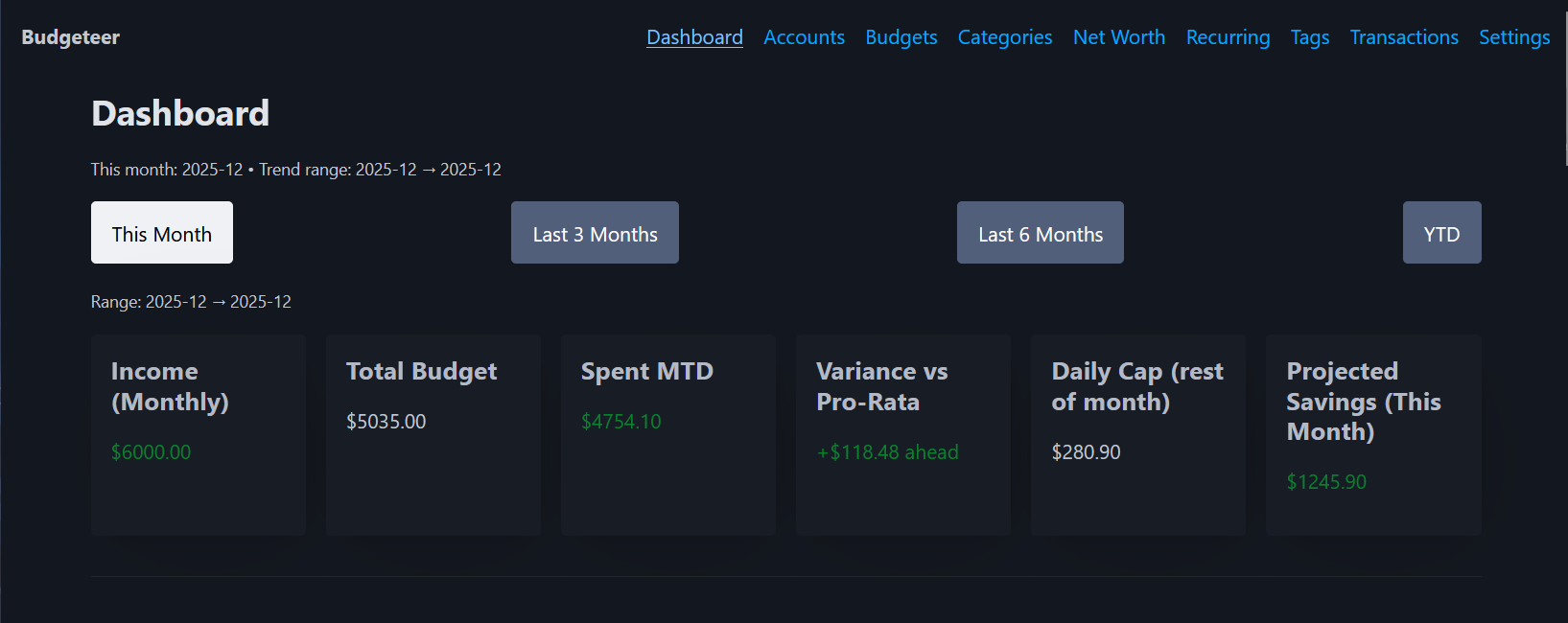Click the Budgeteer app title

pyautogui.click(x=70, y=37)
